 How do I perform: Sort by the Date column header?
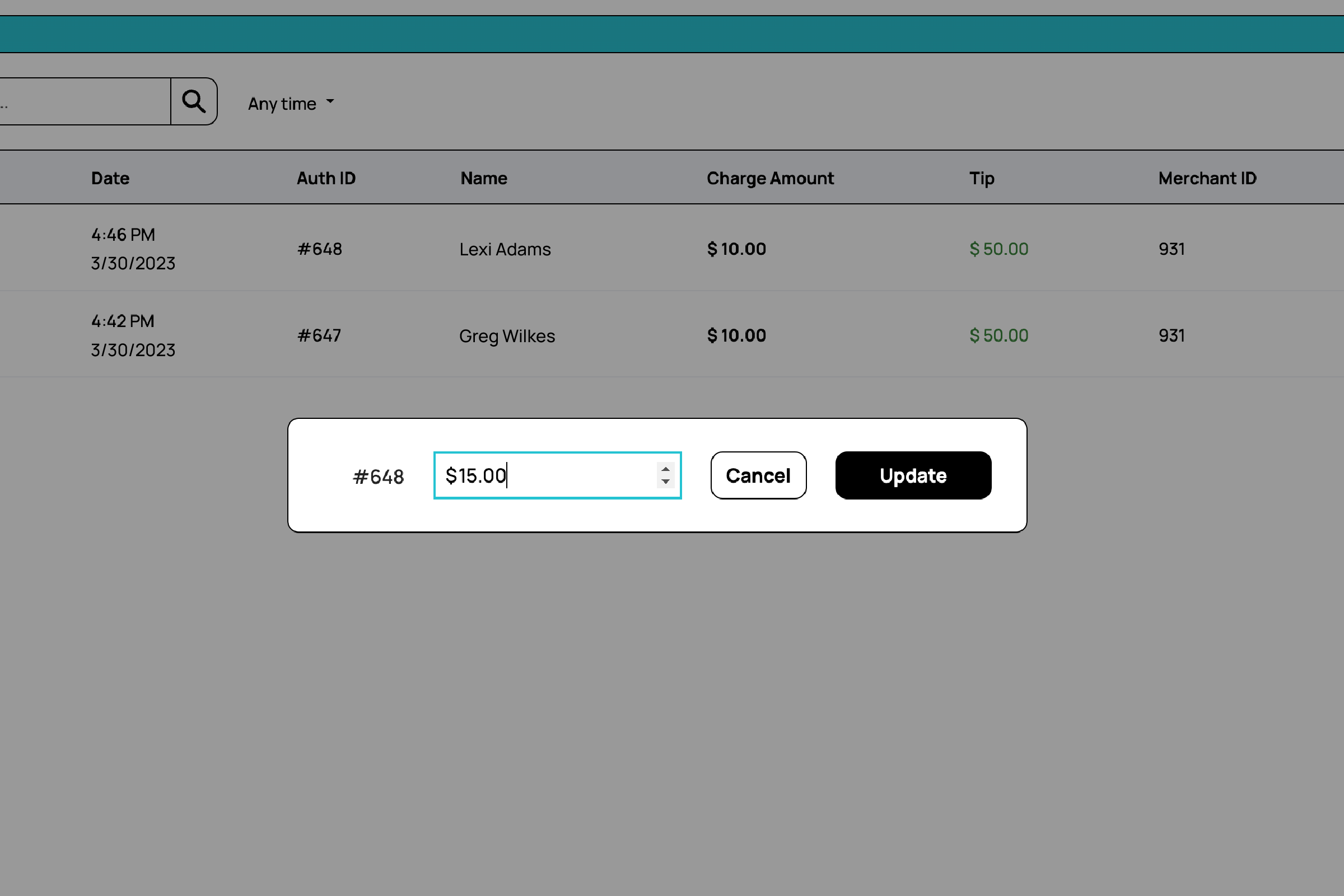click(x=110, y=178)
